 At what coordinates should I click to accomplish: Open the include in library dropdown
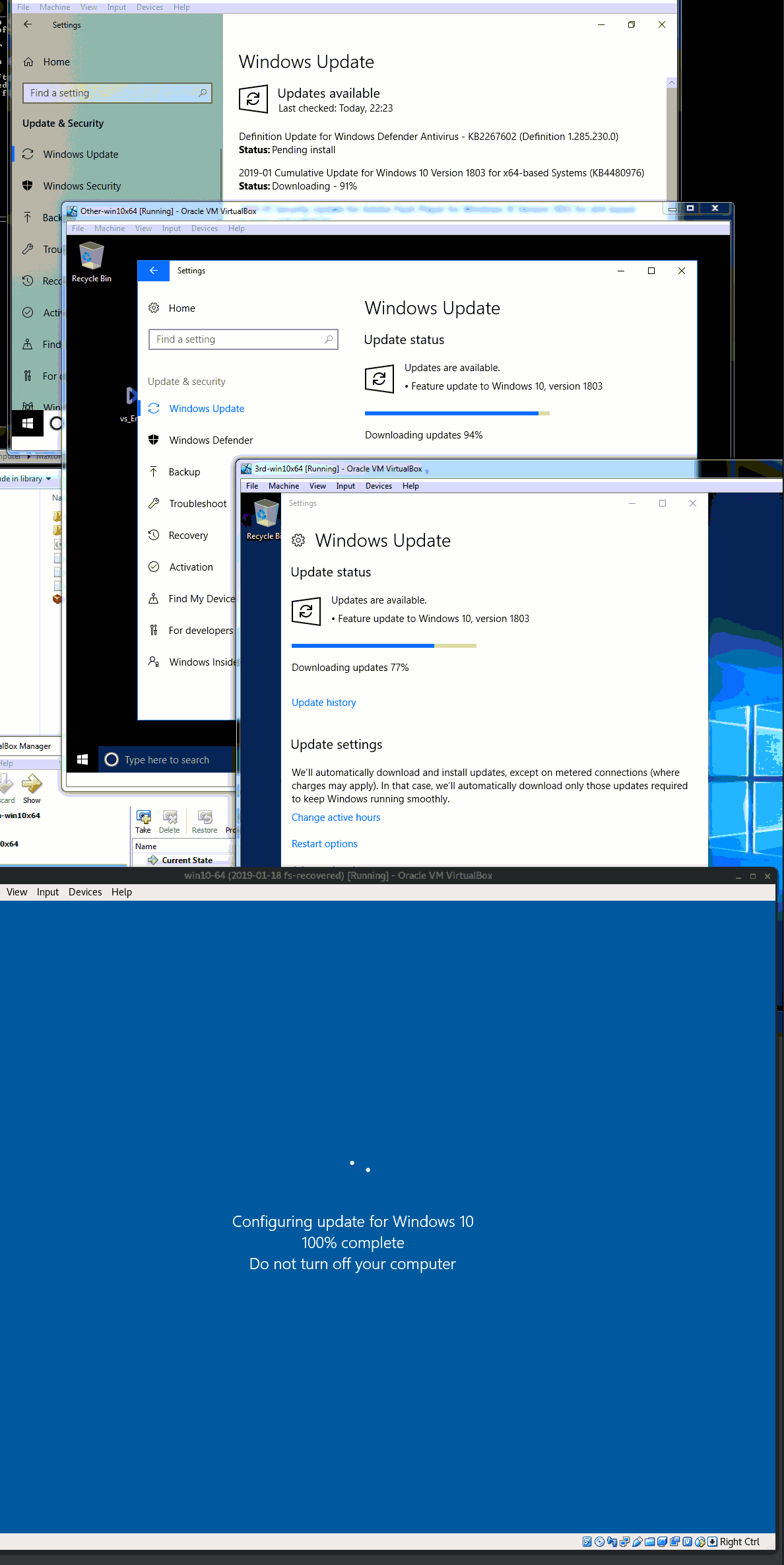[x=26, y=479]
